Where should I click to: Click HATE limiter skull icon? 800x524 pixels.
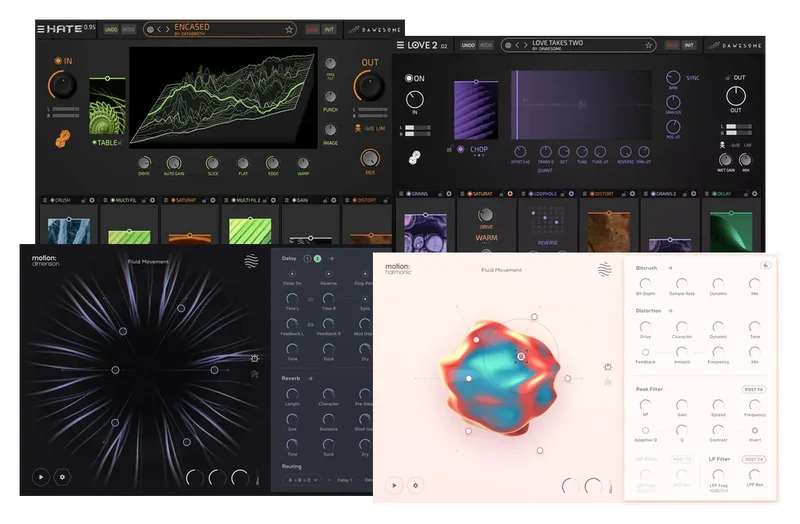[x=358, y=128]
